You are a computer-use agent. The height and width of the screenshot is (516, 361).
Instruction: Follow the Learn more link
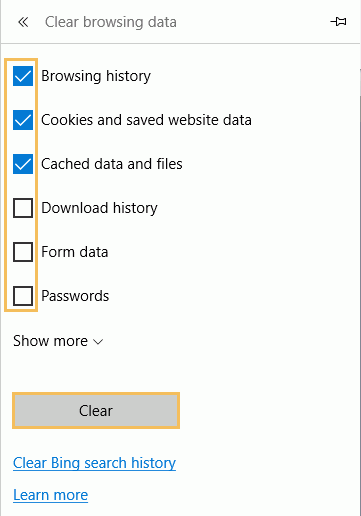[x=50, y=495]
